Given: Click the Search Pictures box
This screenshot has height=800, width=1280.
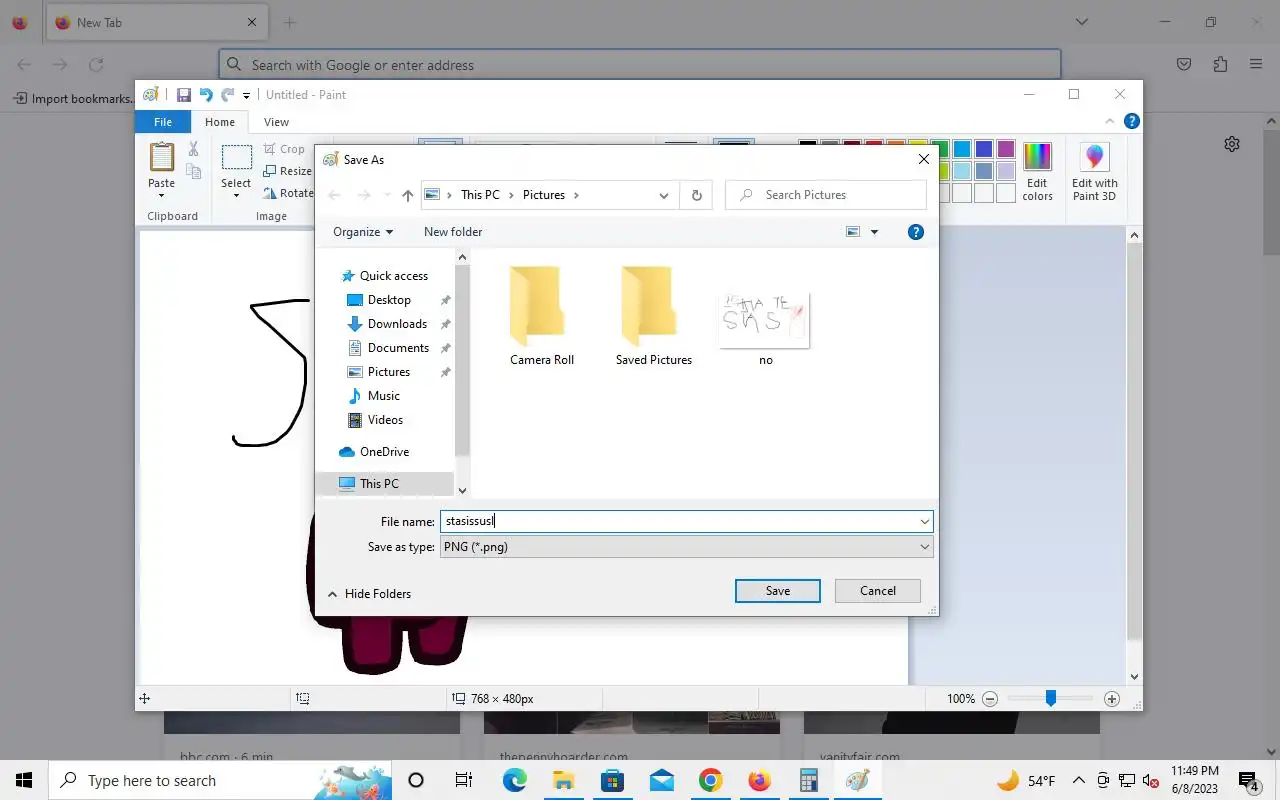Looking at the screenshot, I should point(826,195).
